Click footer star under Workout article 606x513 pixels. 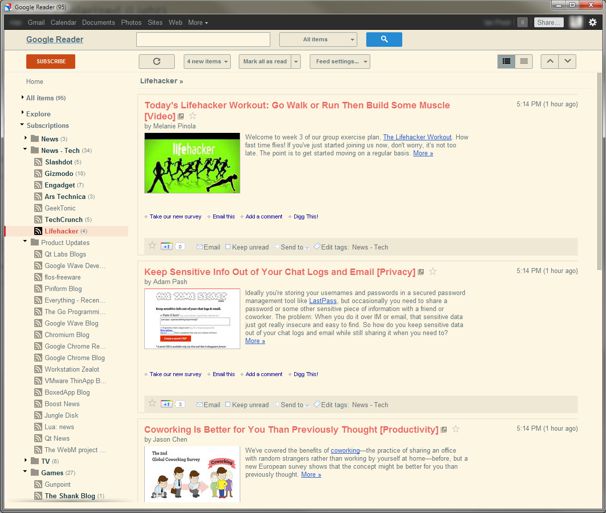152,245
